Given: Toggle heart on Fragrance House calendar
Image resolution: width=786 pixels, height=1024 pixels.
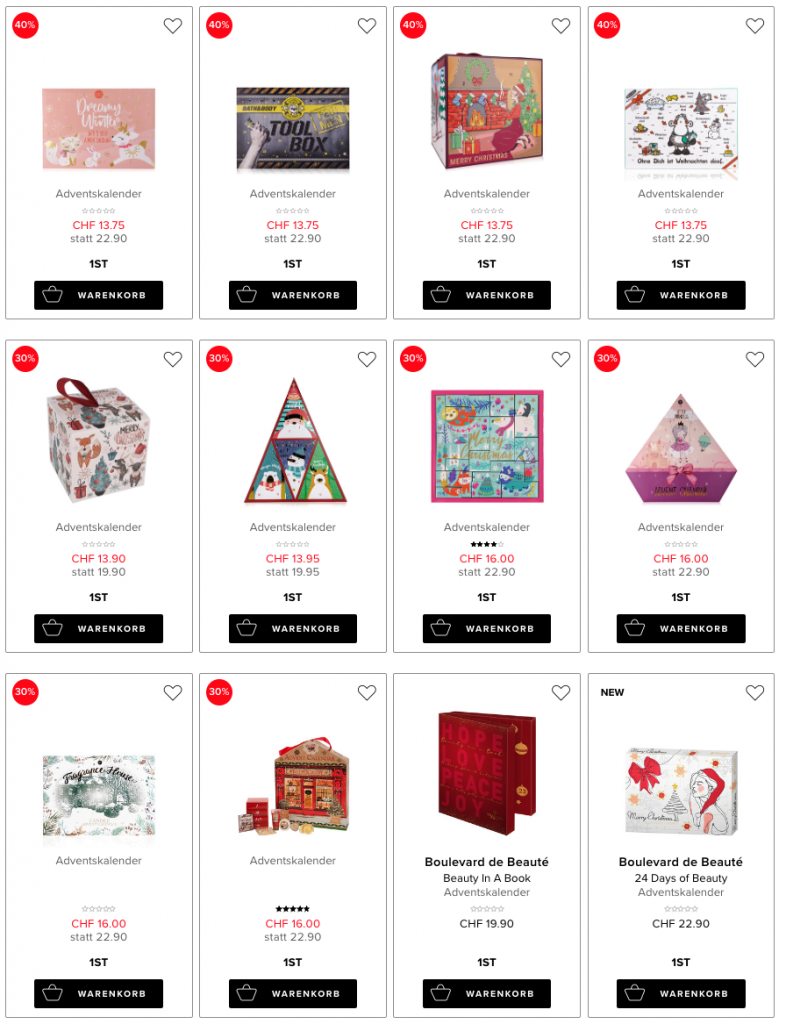Looking at the screenshot, I should [173, 692].
